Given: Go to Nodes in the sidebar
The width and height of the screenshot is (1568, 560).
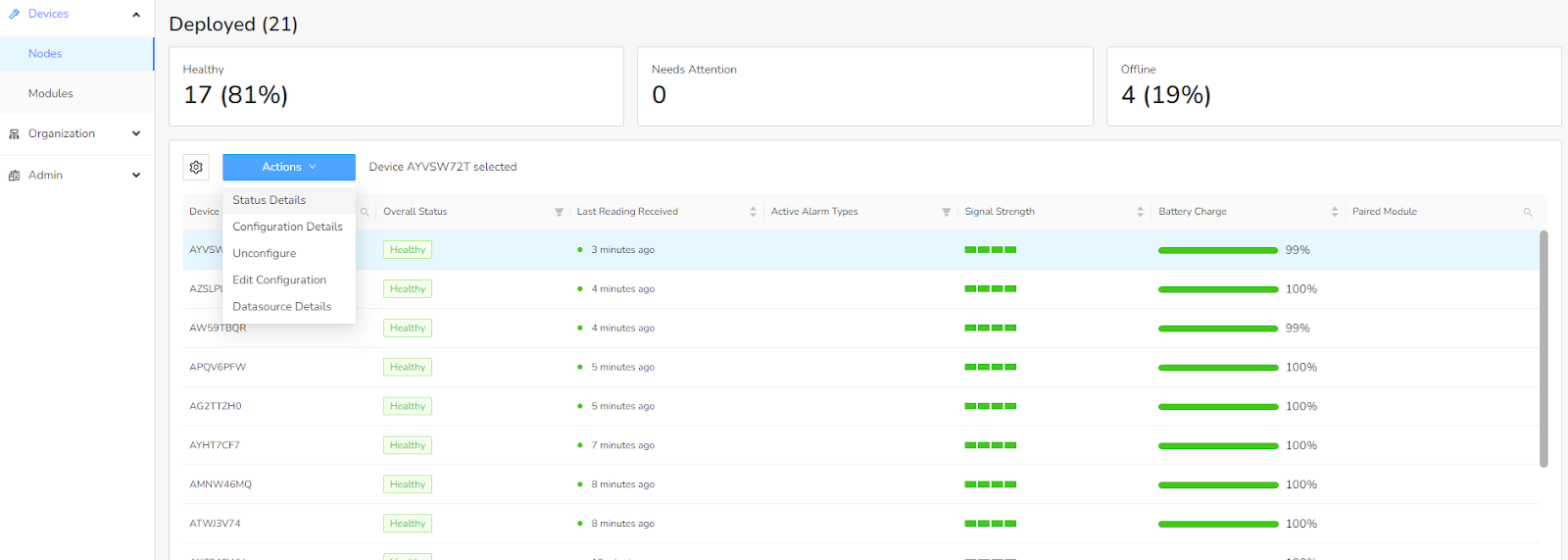Looking at the screenshot, I should click(x=76, y=54).
